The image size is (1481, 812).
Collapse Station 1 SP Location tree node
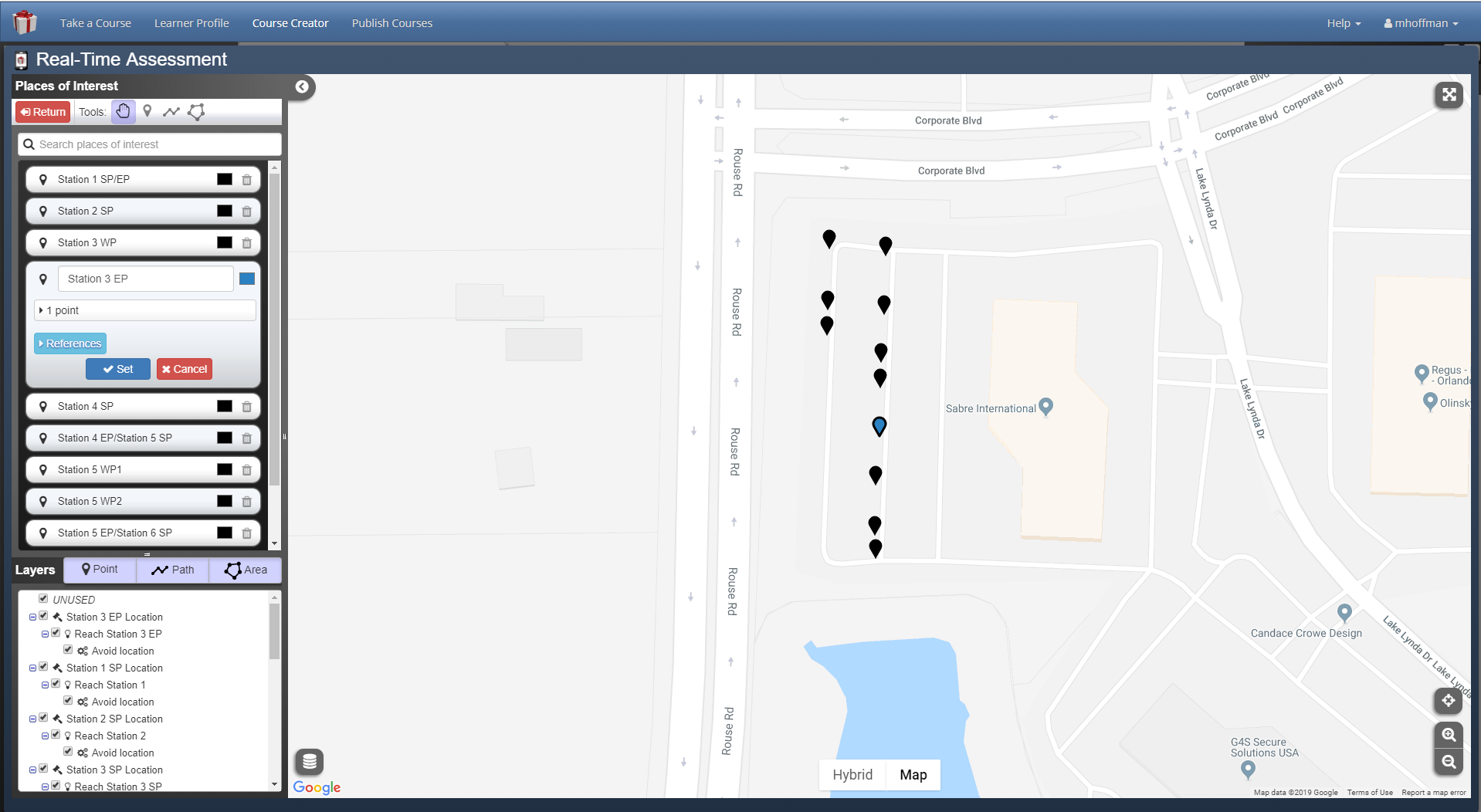(x=32, y=668)
